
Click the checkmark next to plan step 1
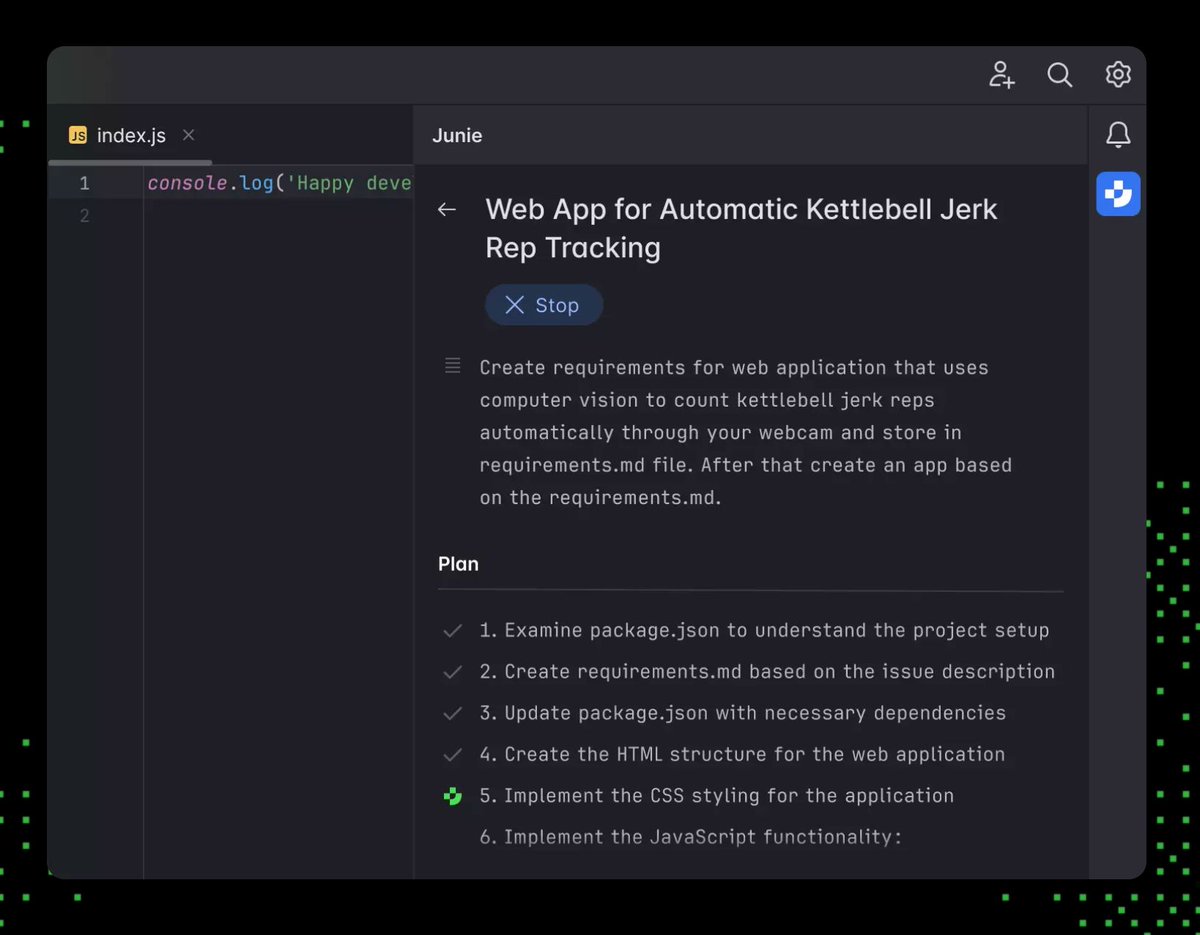(452, 630)
